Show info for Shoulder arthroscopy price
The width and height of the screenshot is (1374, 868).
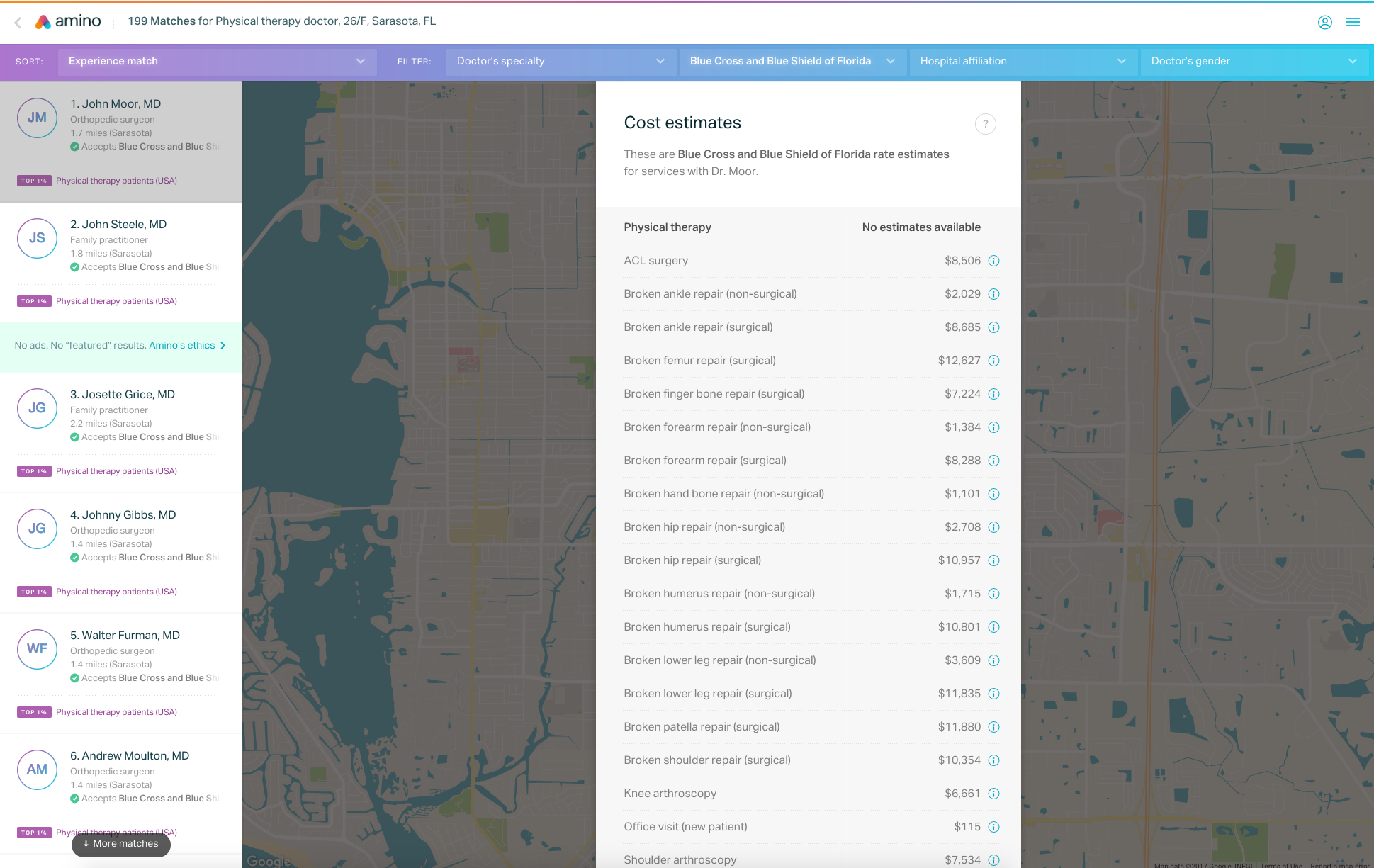993,860
